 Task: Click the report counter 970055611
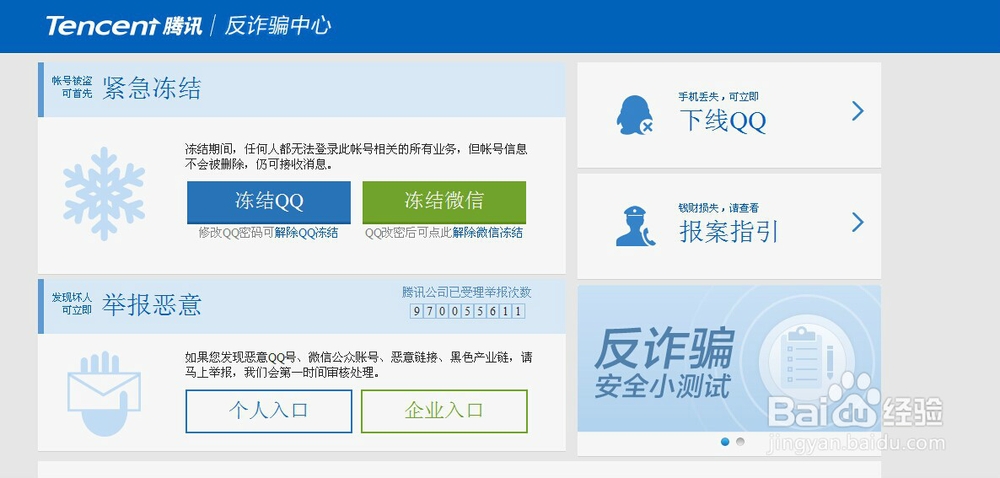[x=467, y=312]
